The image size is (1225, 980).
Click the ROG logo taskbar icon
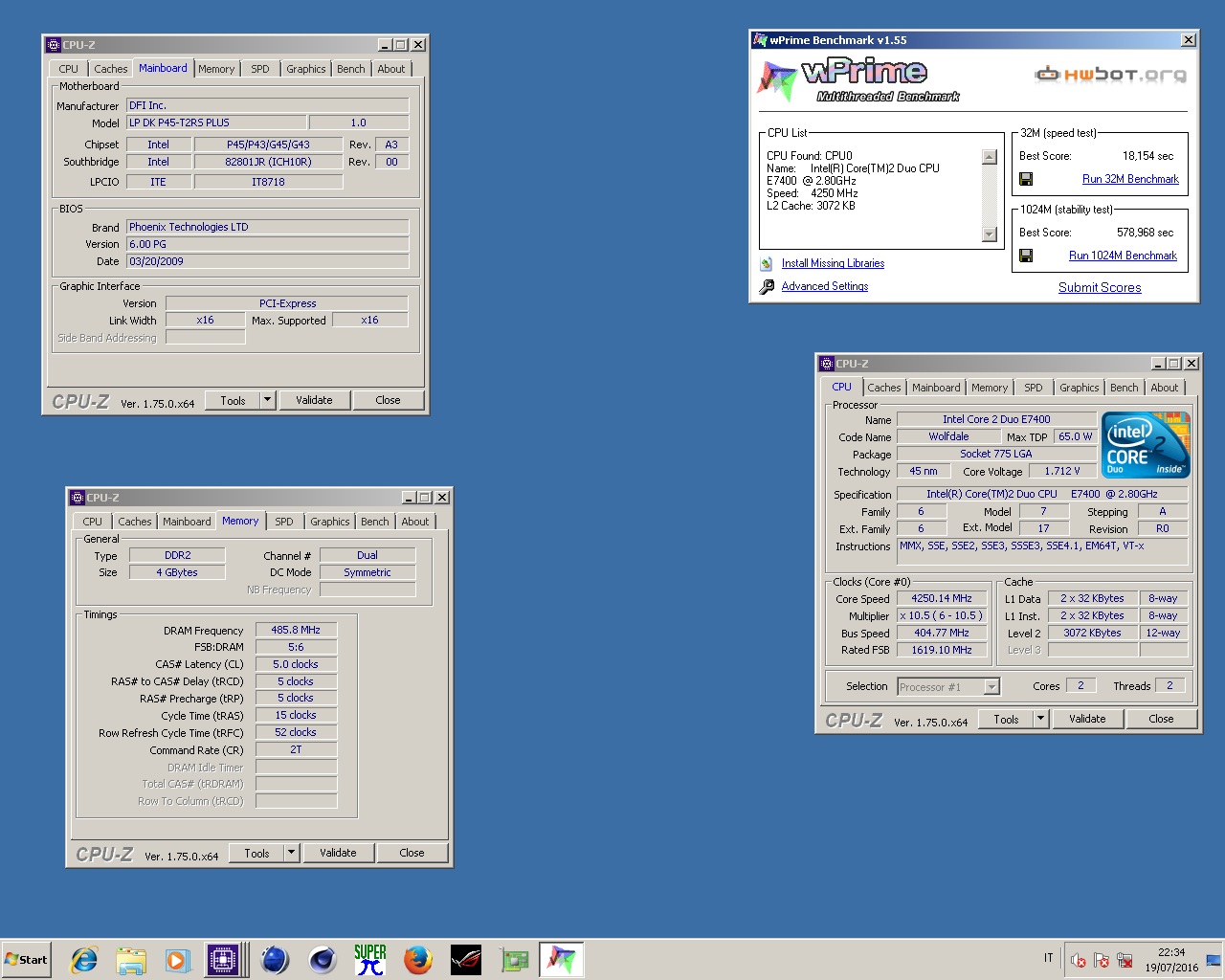(466, 959)
